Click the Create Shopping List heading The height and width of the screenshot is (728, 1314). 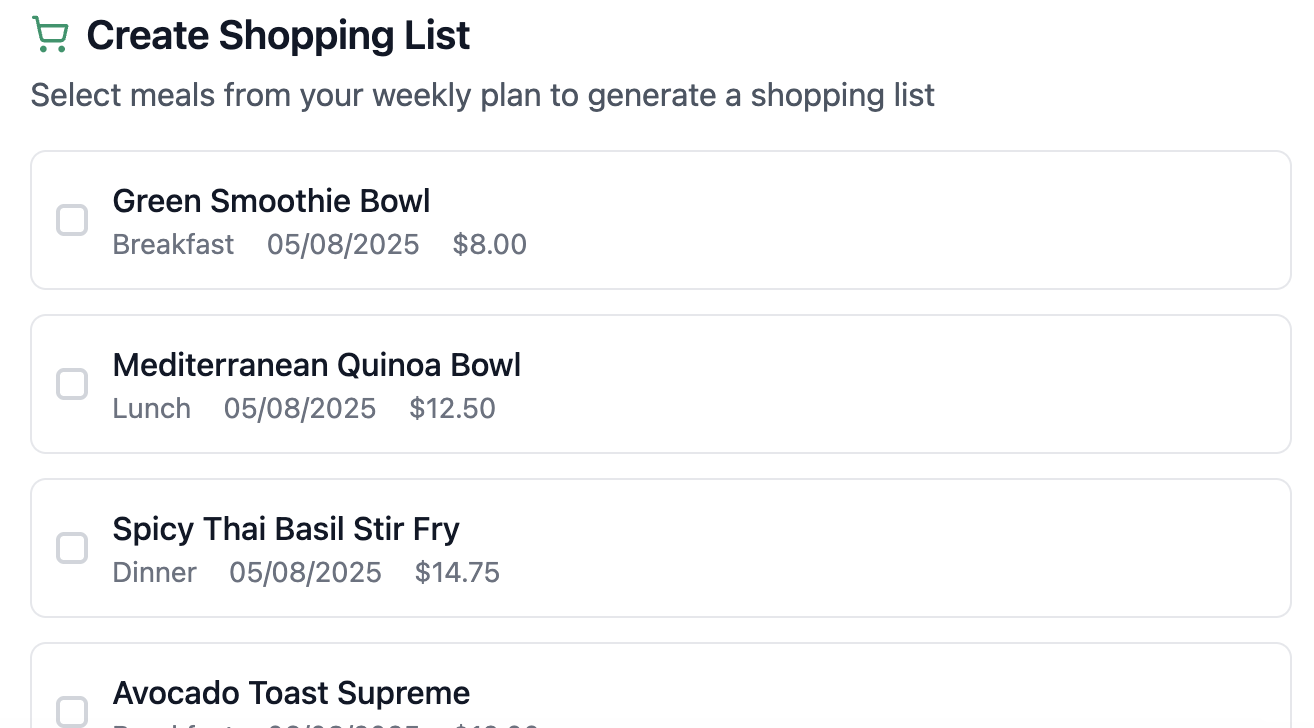tap(278, 36)
